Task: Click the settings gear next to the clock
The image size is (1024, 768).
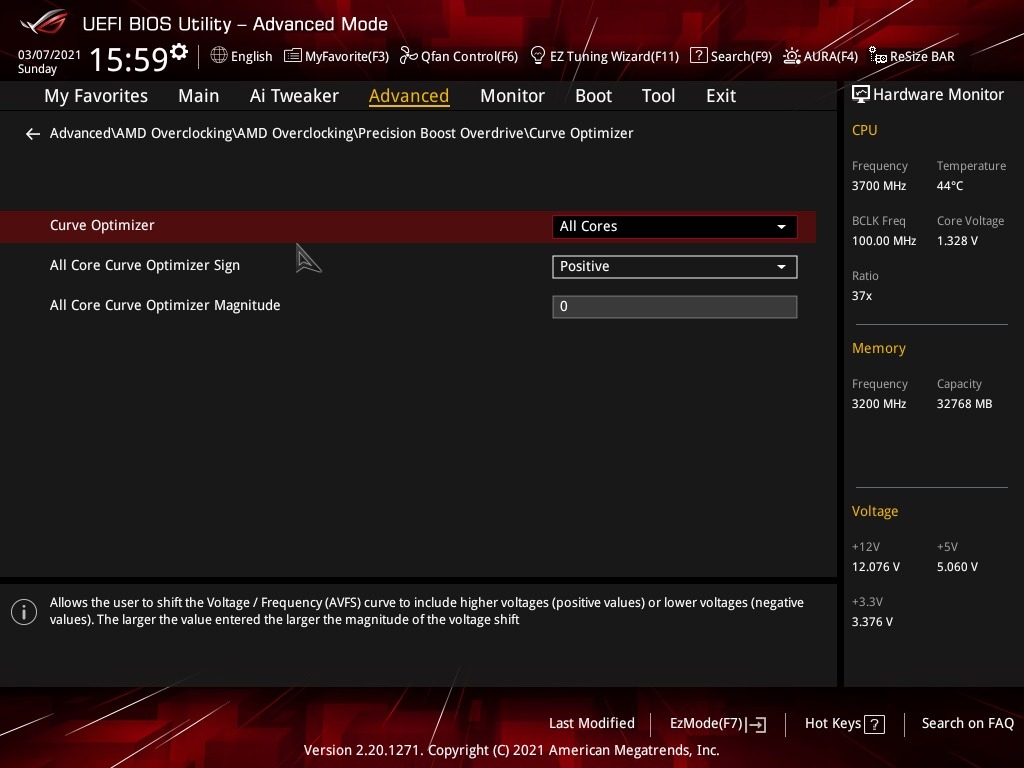Action: pyautogui.click(x=179, y=52)
